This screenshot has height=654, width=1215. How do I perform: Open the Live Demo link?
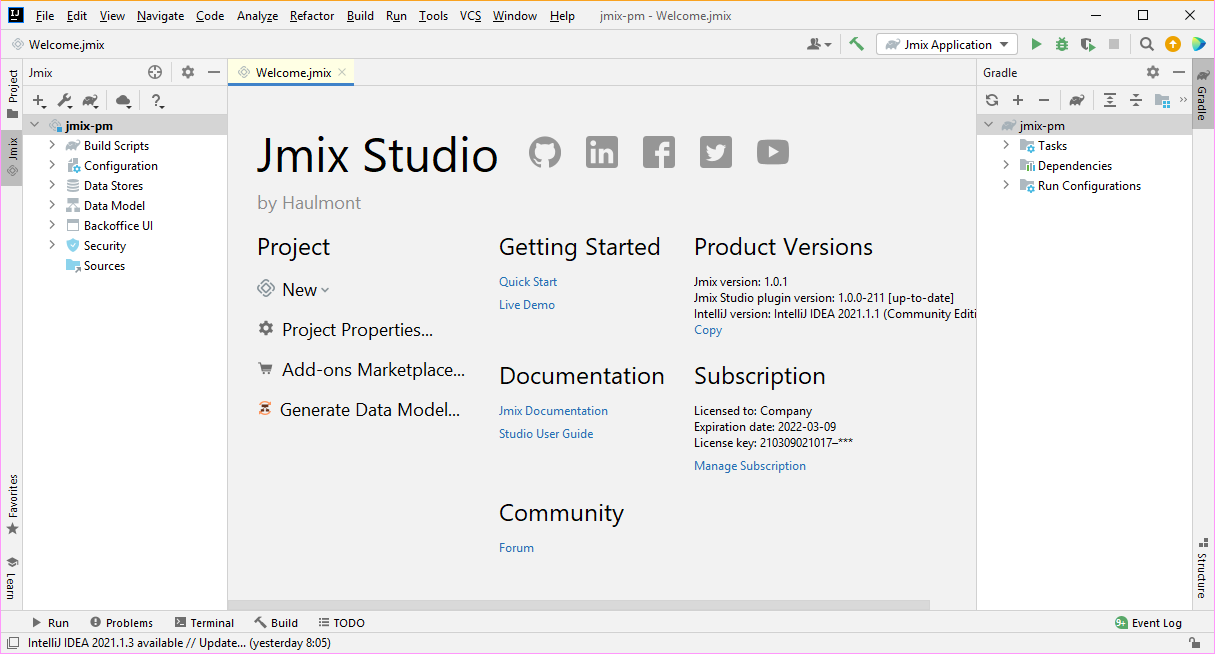pyautogui.click(x=527, y=305)
